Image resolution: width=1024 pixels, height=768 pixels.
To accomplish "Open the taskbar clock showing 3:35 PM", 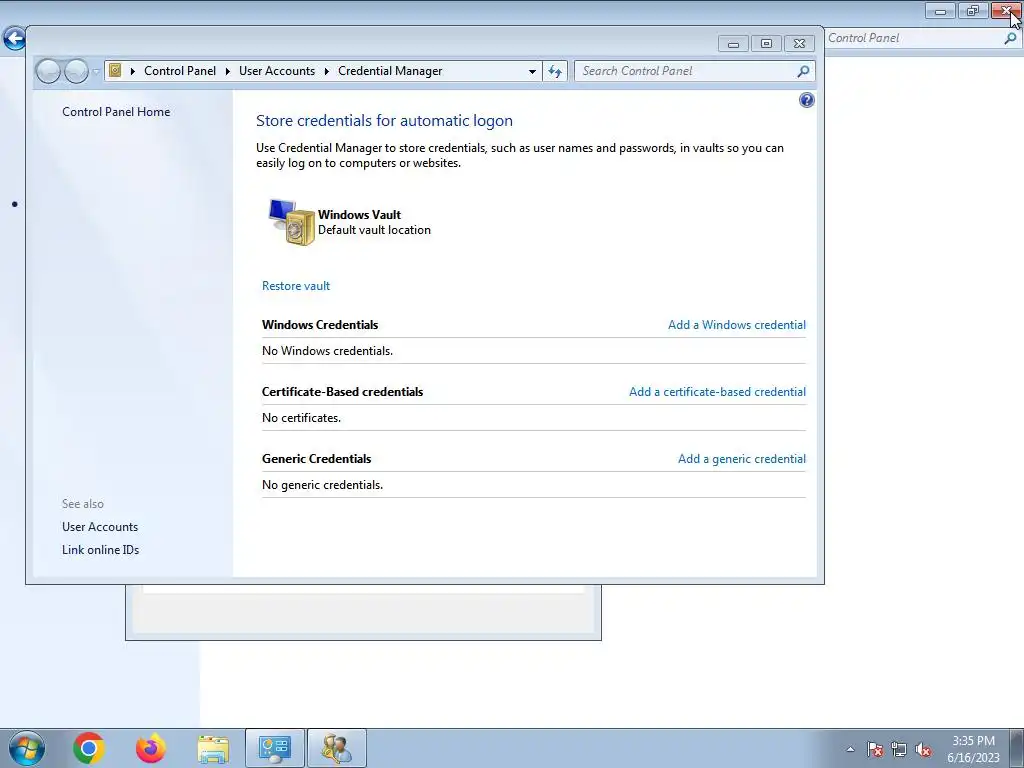I will pyautogui.click(x=973, y=749).
